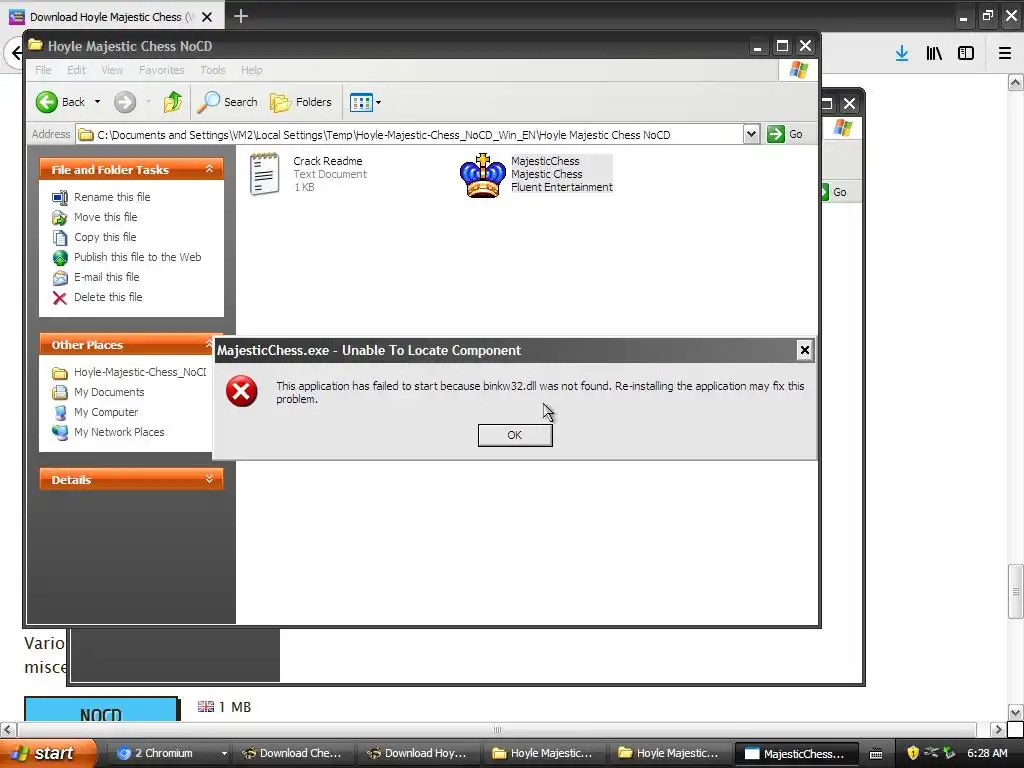Image resolution: width=1024 pixels, height=768 pixels.
Task: Close the Unable To Locate Component dialog
Action: click(805, 350)
